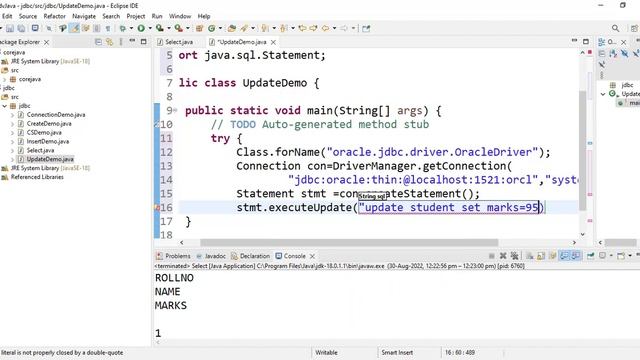640x360 pixels.
Task: Select CreateDemo.java in Package Explorer
Action: coord(49,124)
